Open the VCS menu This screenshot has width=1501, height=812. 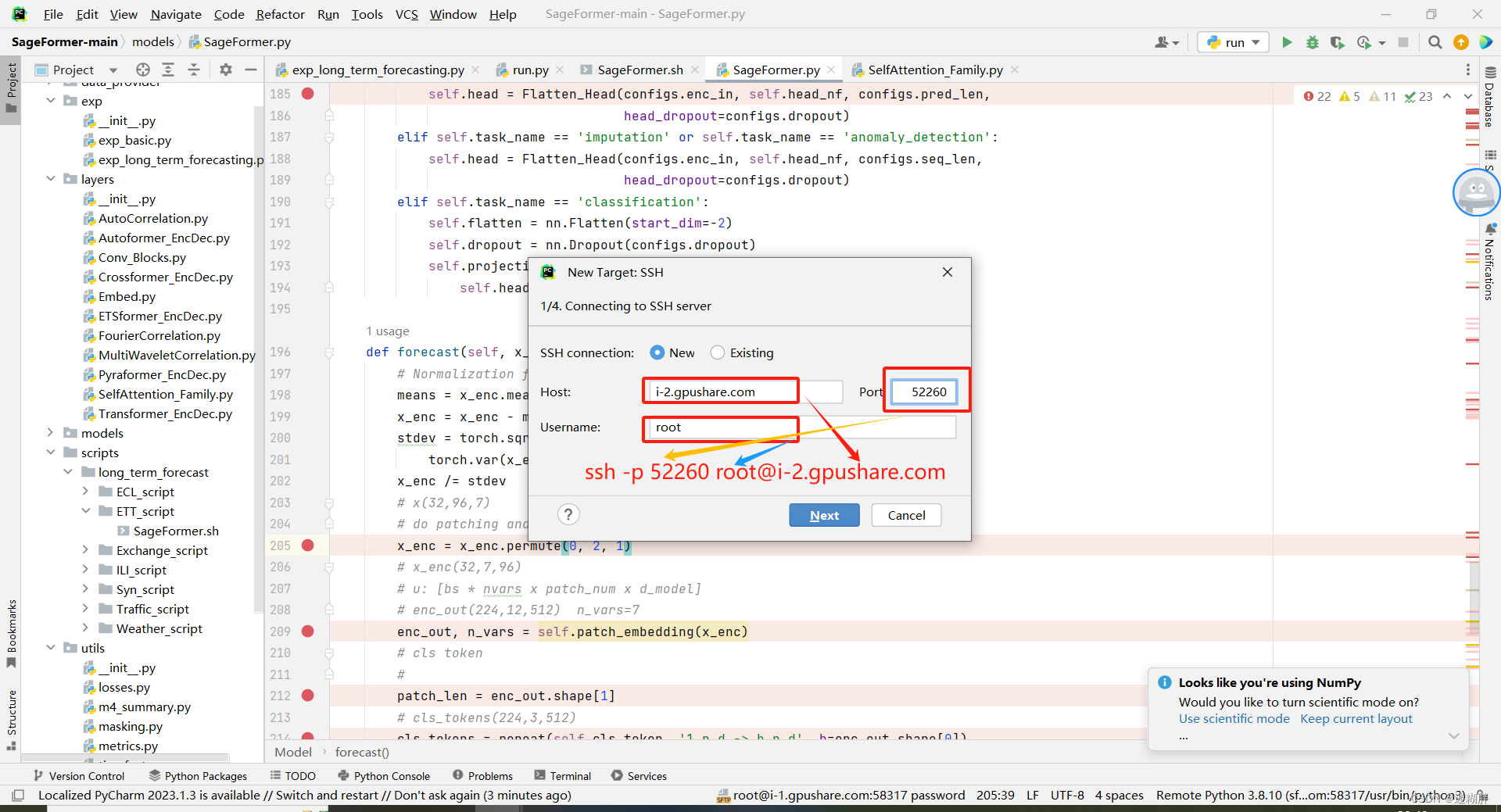(x=407, y=14)
